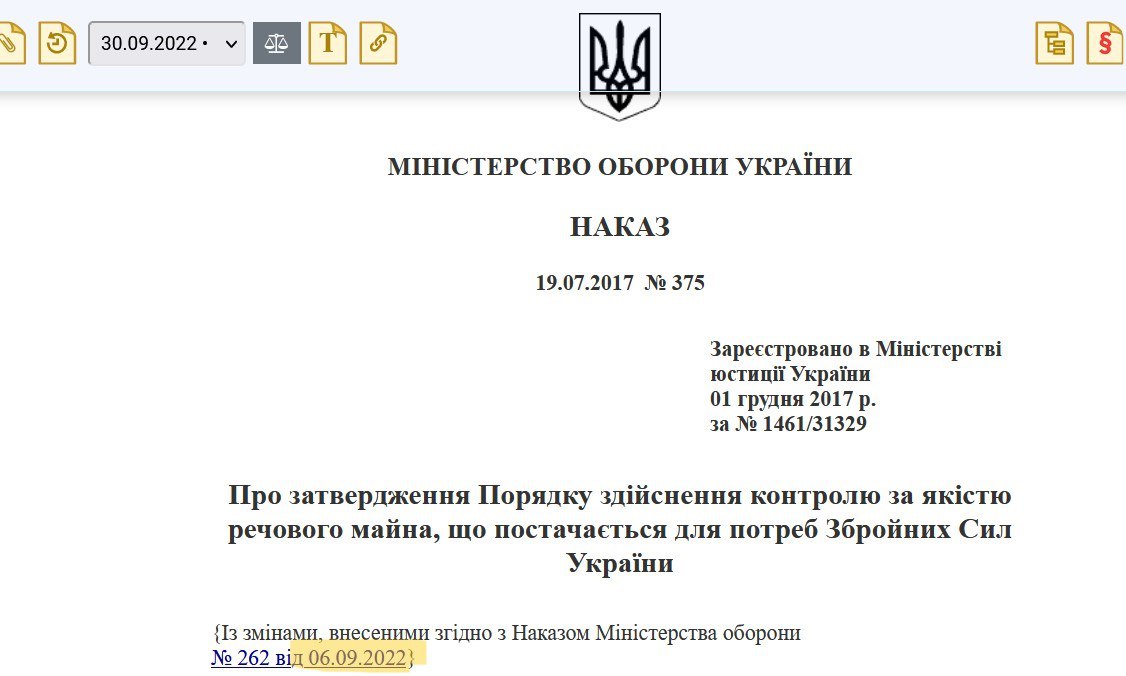Click the Зареєстровано в Міністерстві line
The height and width of the screenshot is (676, 1126).
[855, 349]
